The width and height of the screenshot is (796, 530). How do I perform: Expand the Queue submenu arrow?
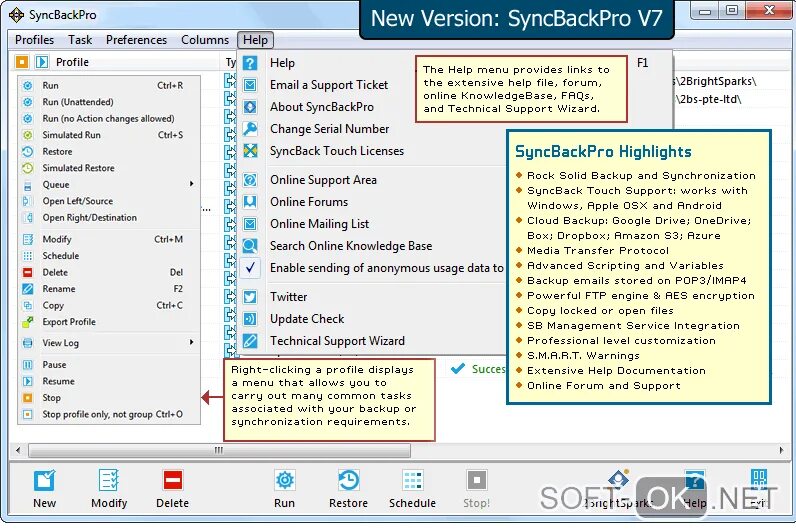191,184
